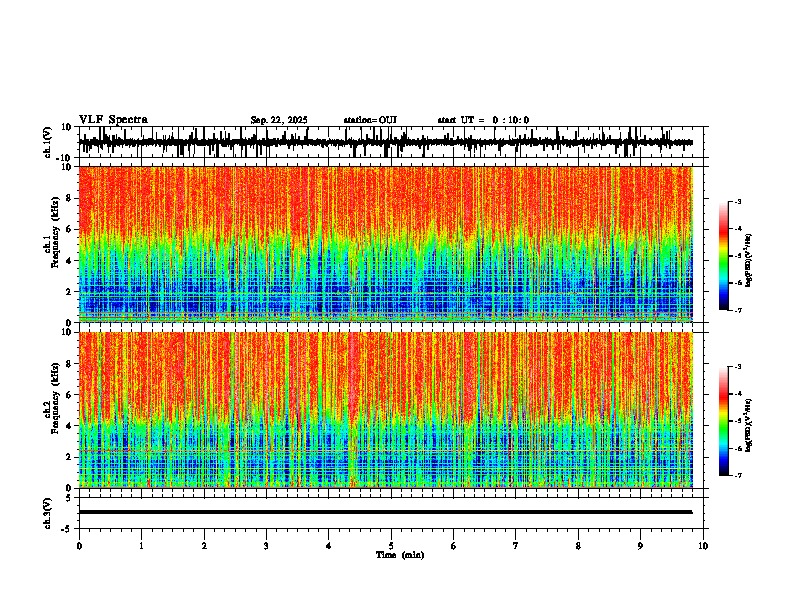
Task: Click the "-7" label on ch.2 colorbar
Action: [x=737, y=476]
